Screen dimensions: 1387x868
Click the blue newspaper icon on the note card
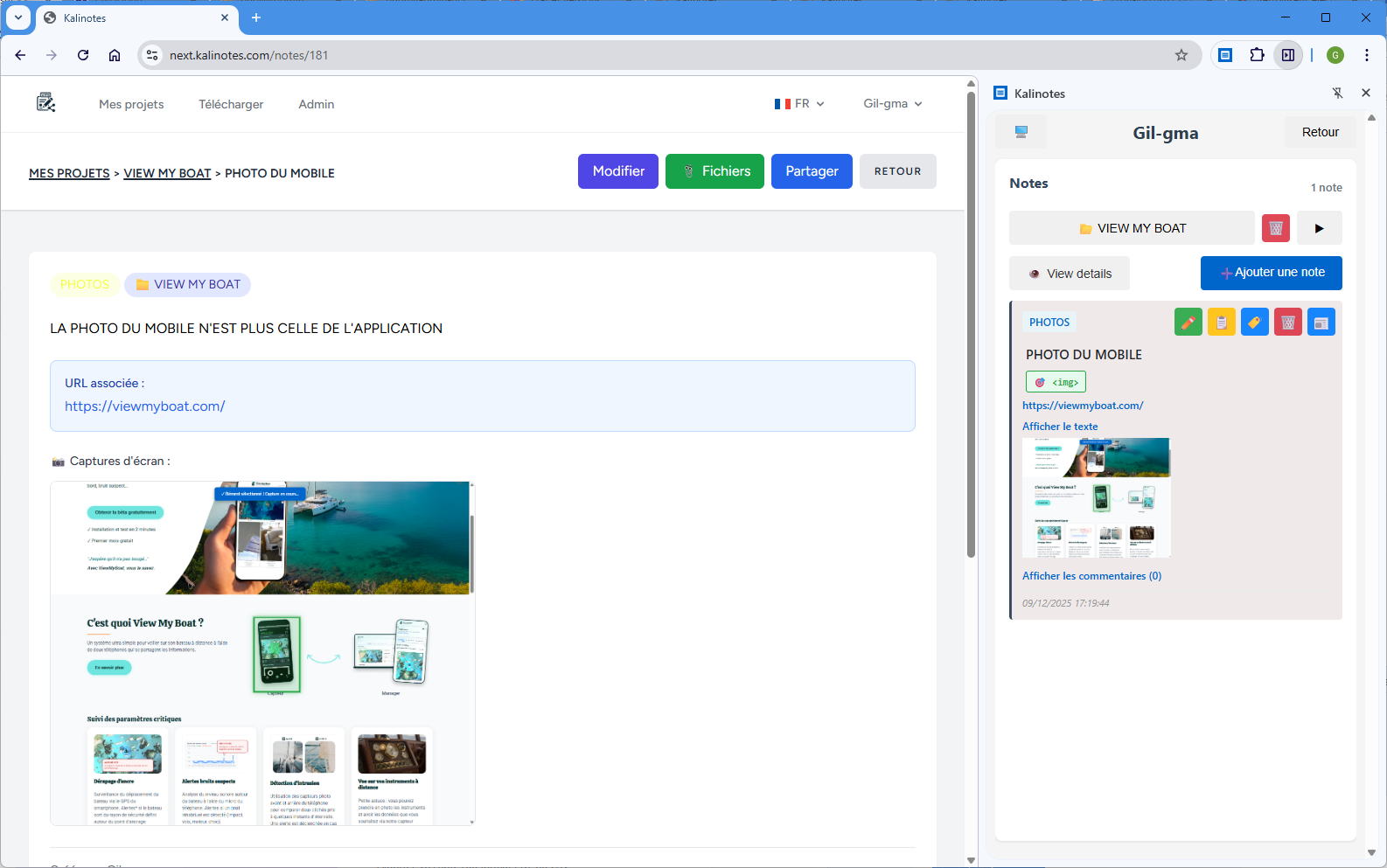1321,323
